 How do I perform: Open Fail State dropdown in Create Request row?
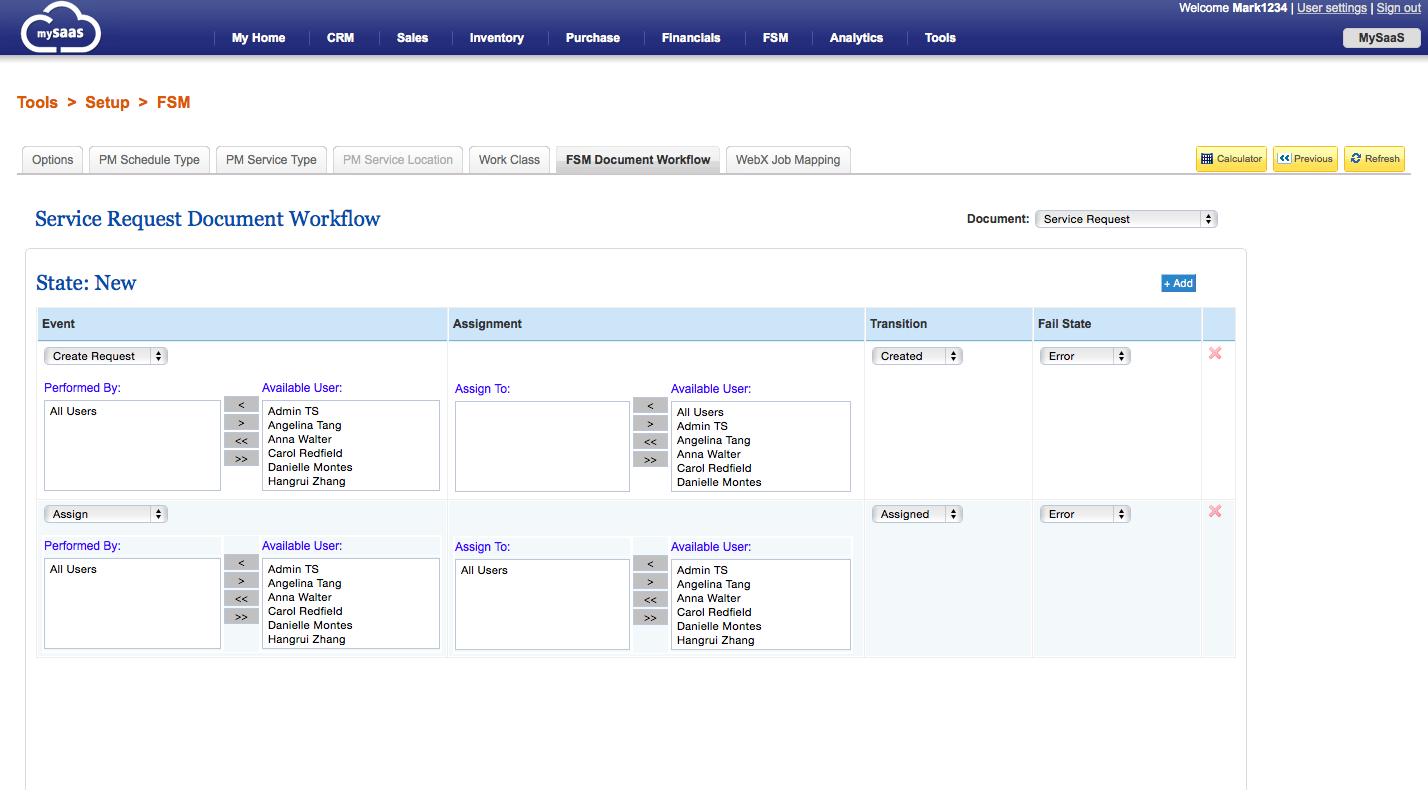coord(1085,356)
